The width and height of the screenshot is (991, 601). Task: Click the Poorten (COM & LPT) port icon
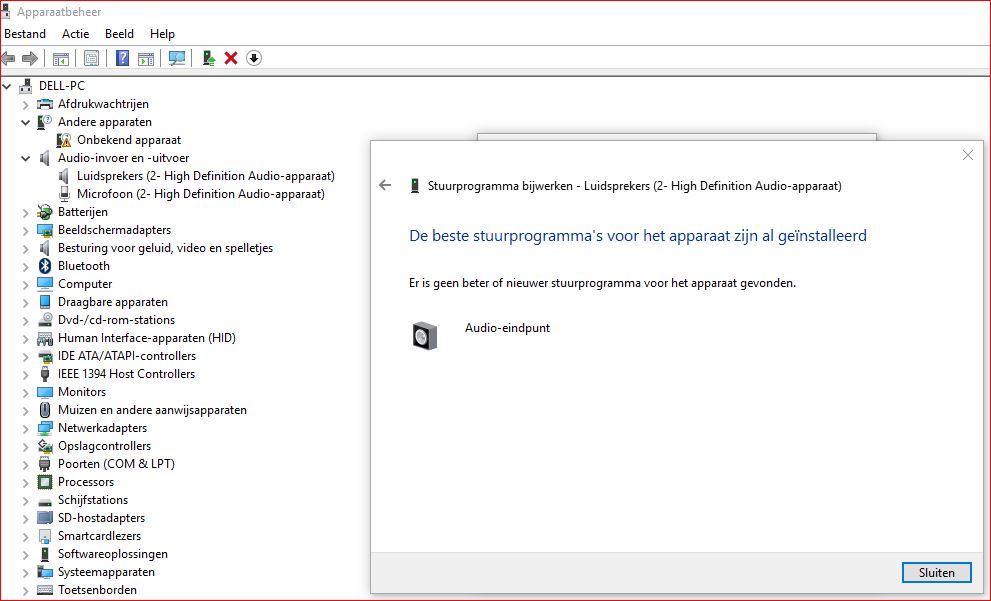click(45, 464)
